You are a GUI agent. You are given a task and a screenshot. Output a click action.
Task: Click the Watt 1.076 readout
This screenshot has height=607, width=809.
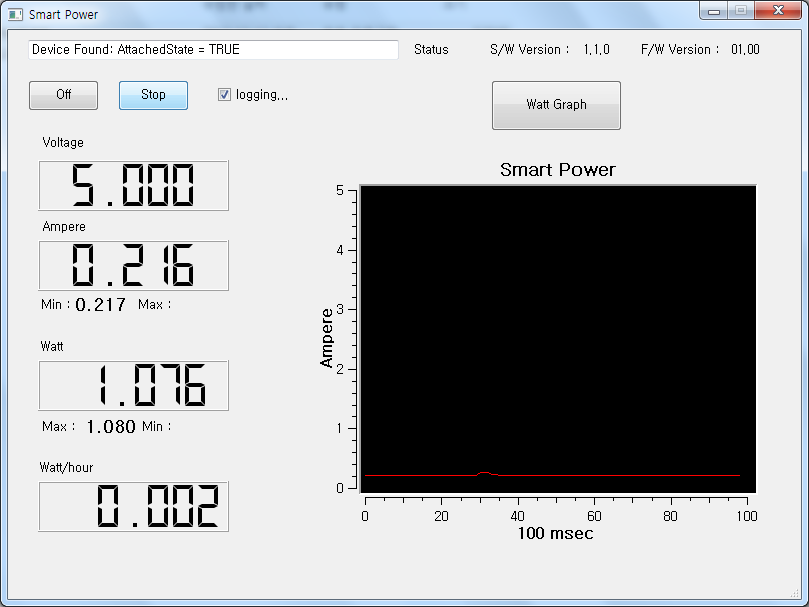(133, 386)
